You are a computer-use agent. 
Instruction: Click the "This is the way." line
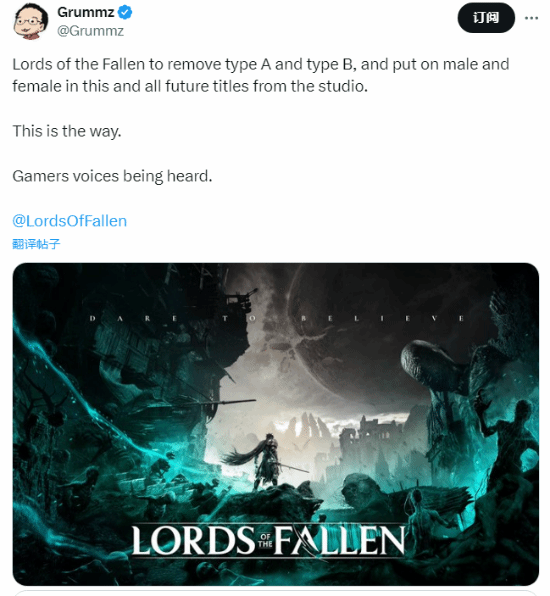click(67, 131)
